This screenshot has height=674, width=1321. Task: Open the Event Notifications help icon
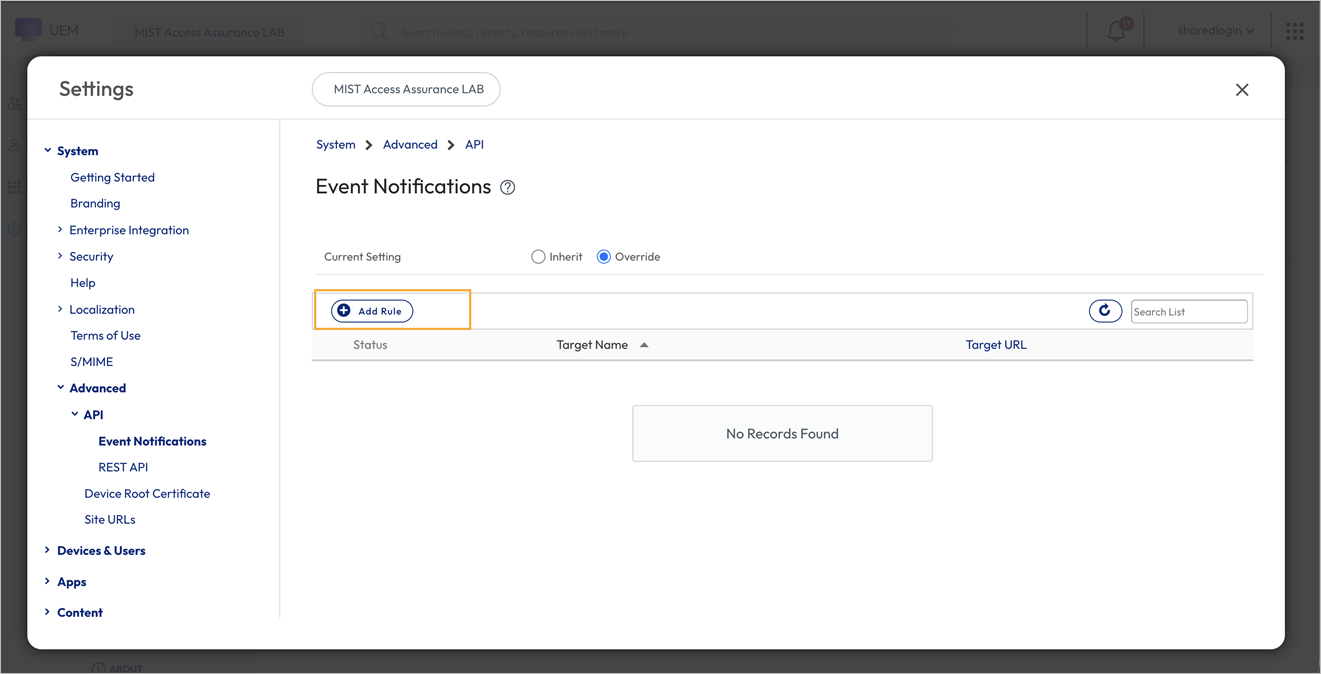point(508,188)
